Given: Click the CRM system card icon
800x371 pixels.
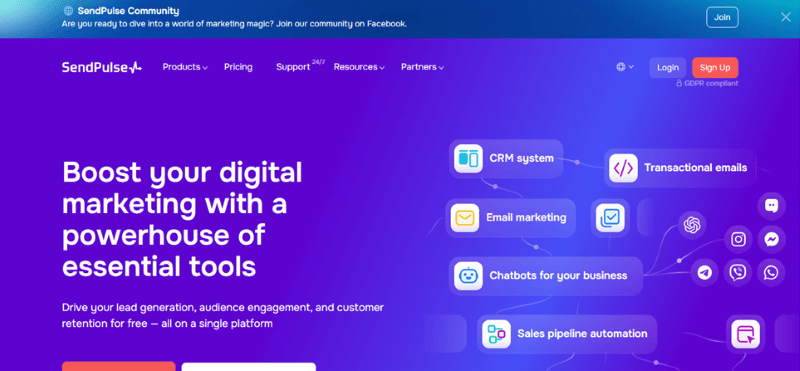Looking at the screenshot, I should 468,158.
